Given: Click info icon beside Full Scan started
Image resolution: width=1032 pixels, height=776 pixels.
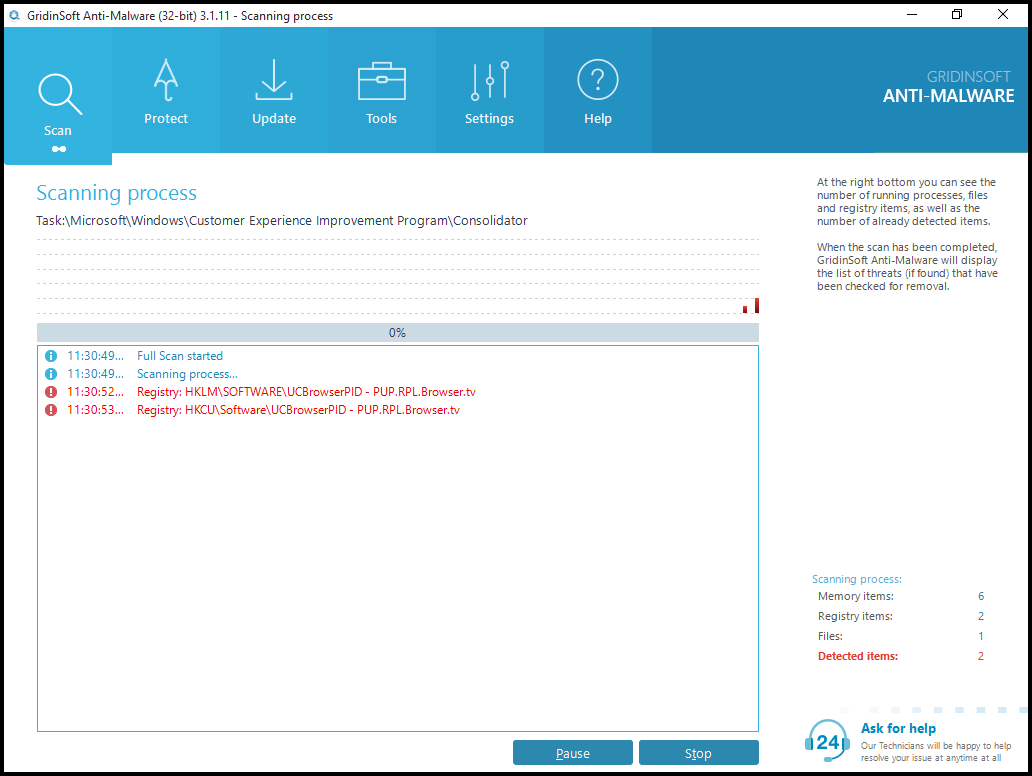Looking at the screenshot, I should click(51, 356).
